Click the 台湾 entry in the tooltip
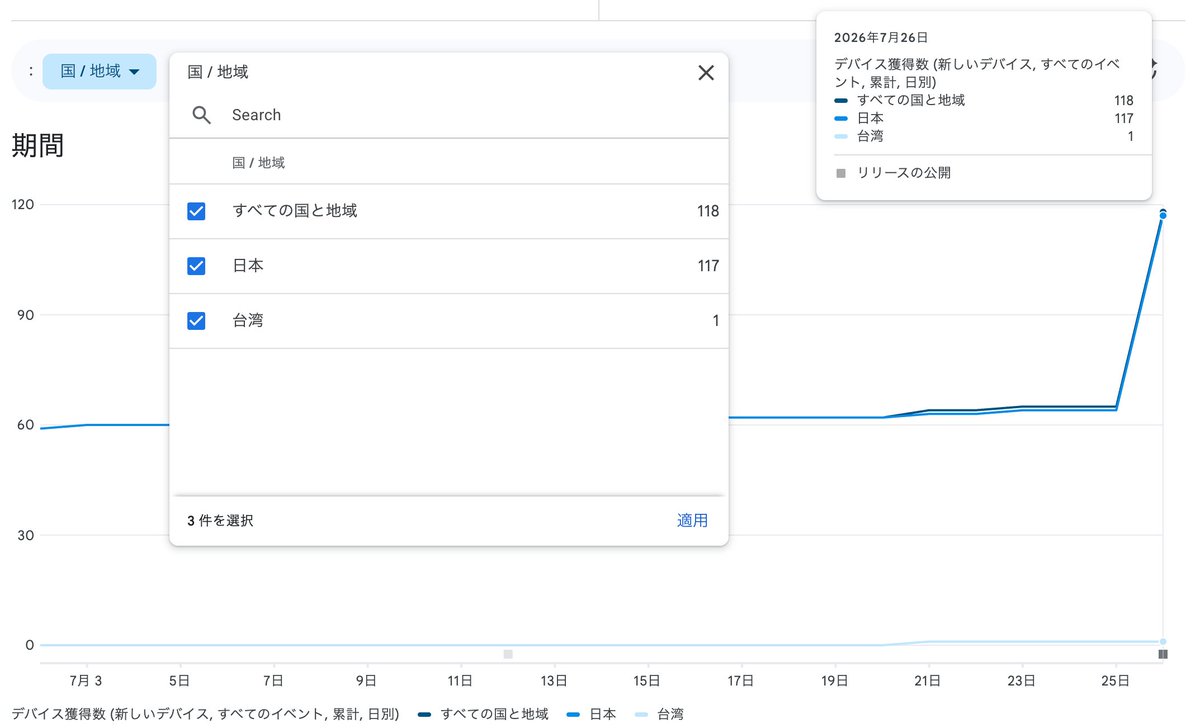1200x728 pixels. (984, 136)
